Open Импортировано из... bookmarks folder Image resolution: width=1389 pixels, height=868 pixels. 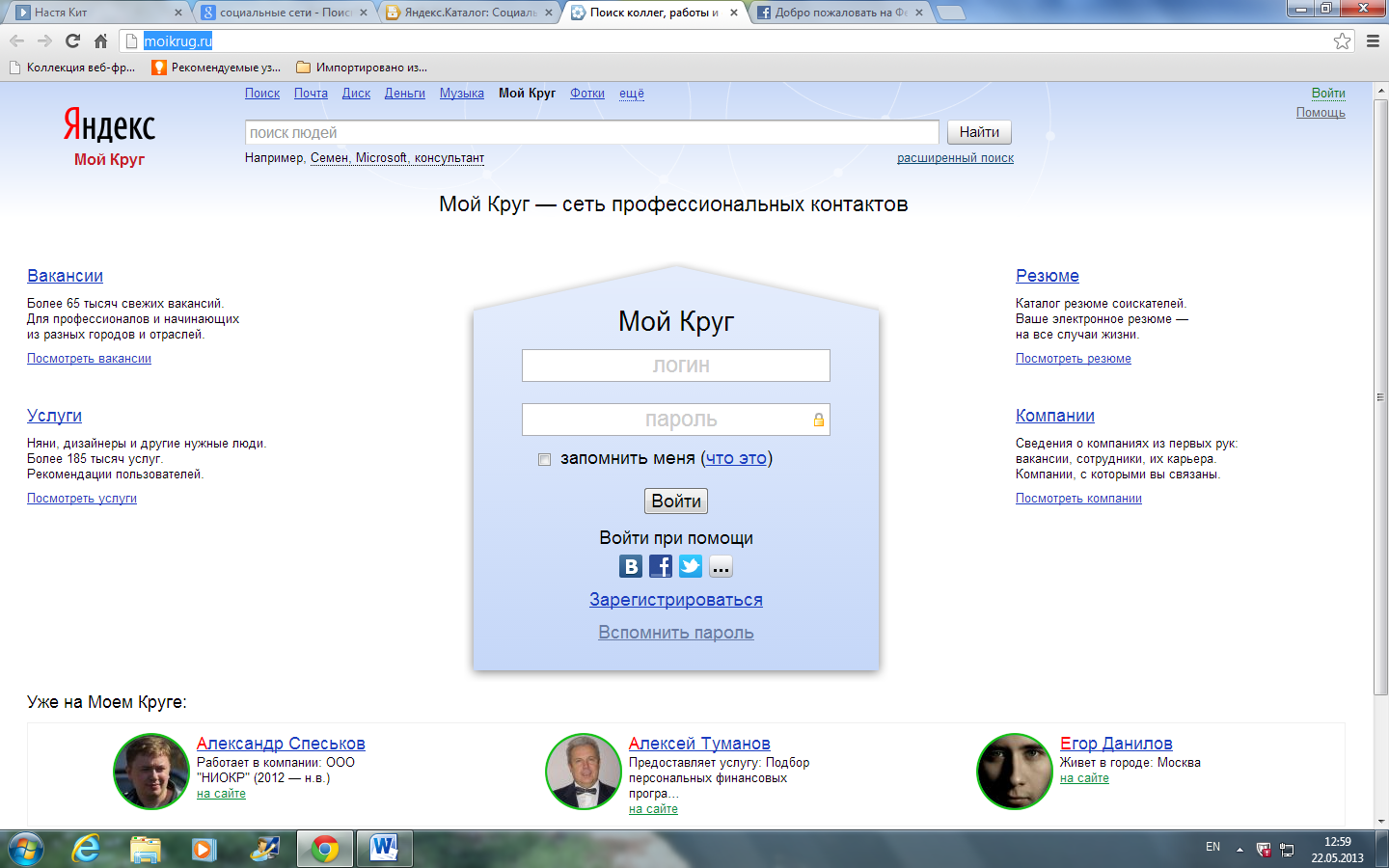(362, 68)
